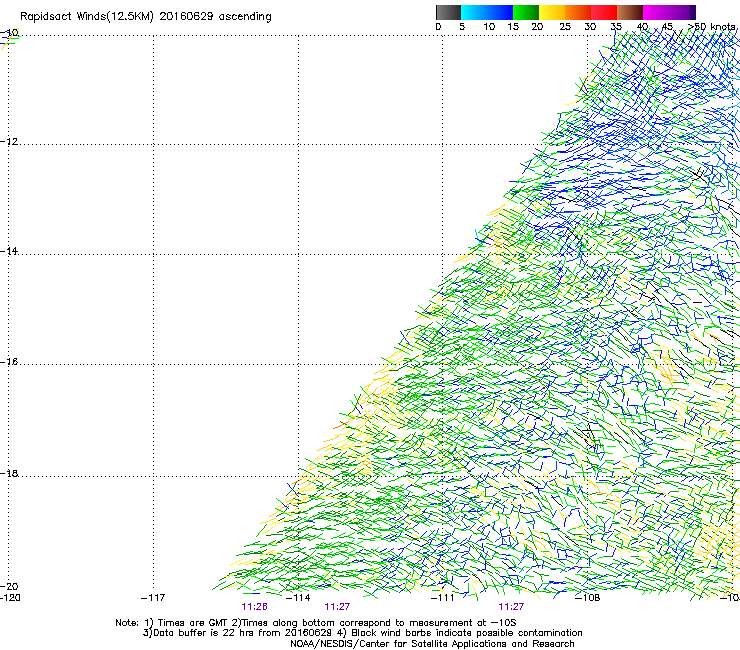Click the "-117" longitude axis label

pyautogui.click(x=153, y=598)
